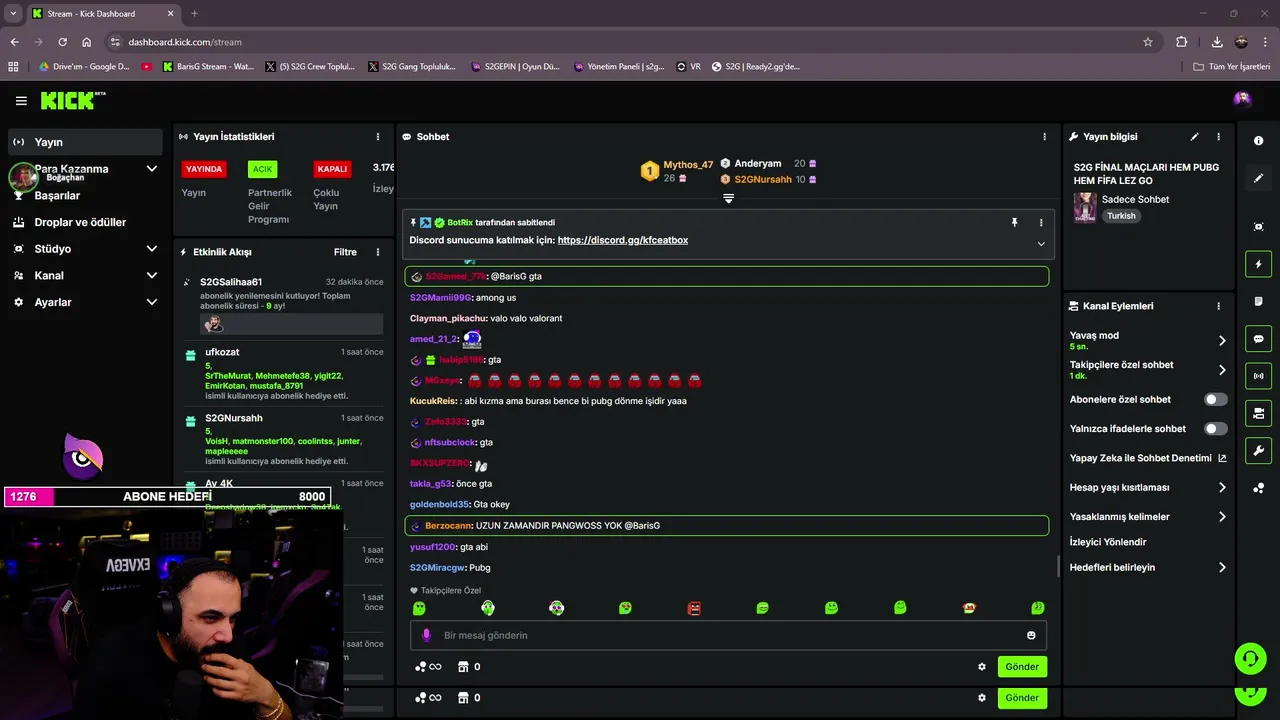Click the broadcast signal icon in right sidebar
The image size is (1280, 720).
1258,376
